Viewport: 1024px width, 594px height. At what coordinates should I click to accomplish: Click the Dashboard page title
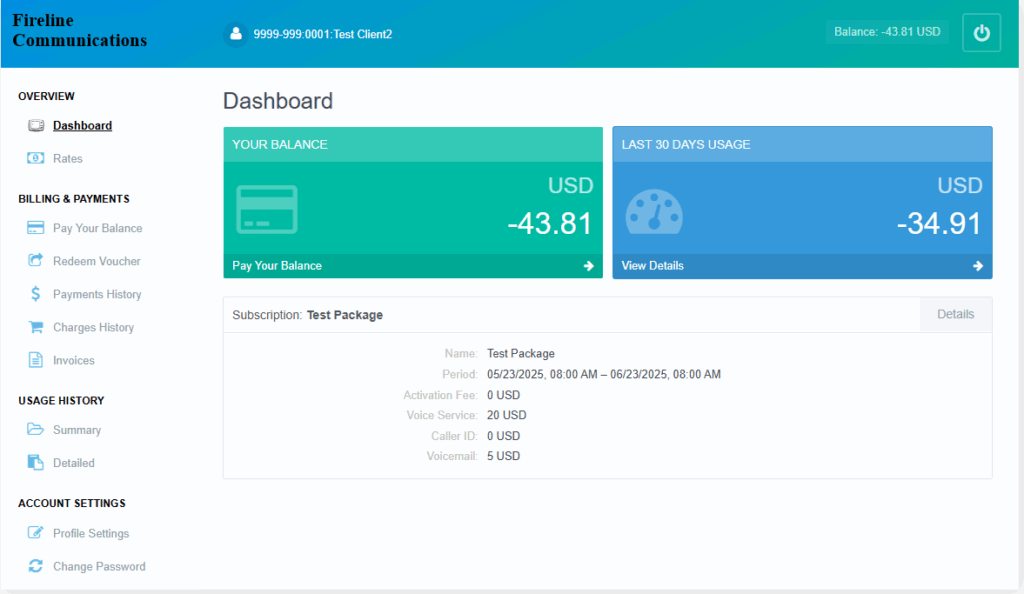(278, 101)
